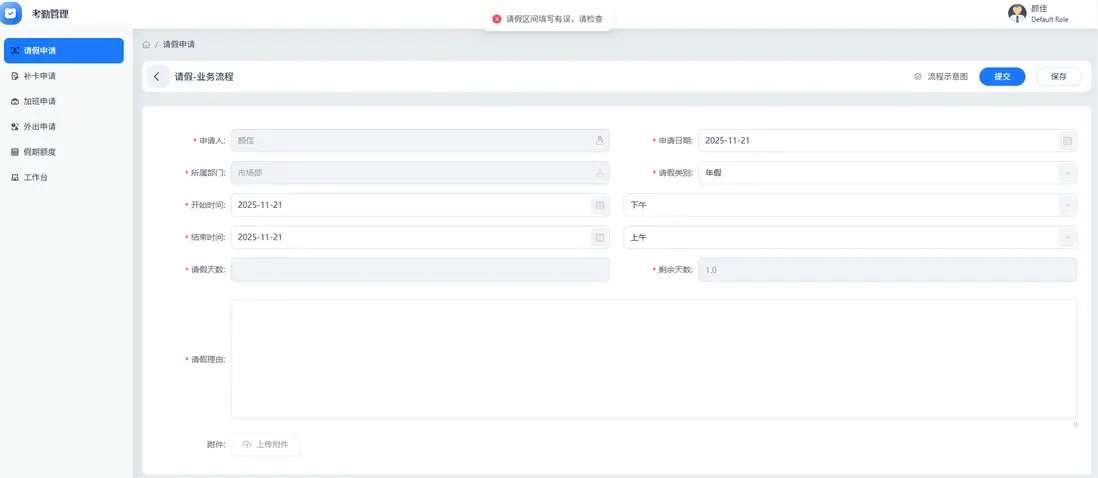Click the user avatar picture

(1017, 13)
